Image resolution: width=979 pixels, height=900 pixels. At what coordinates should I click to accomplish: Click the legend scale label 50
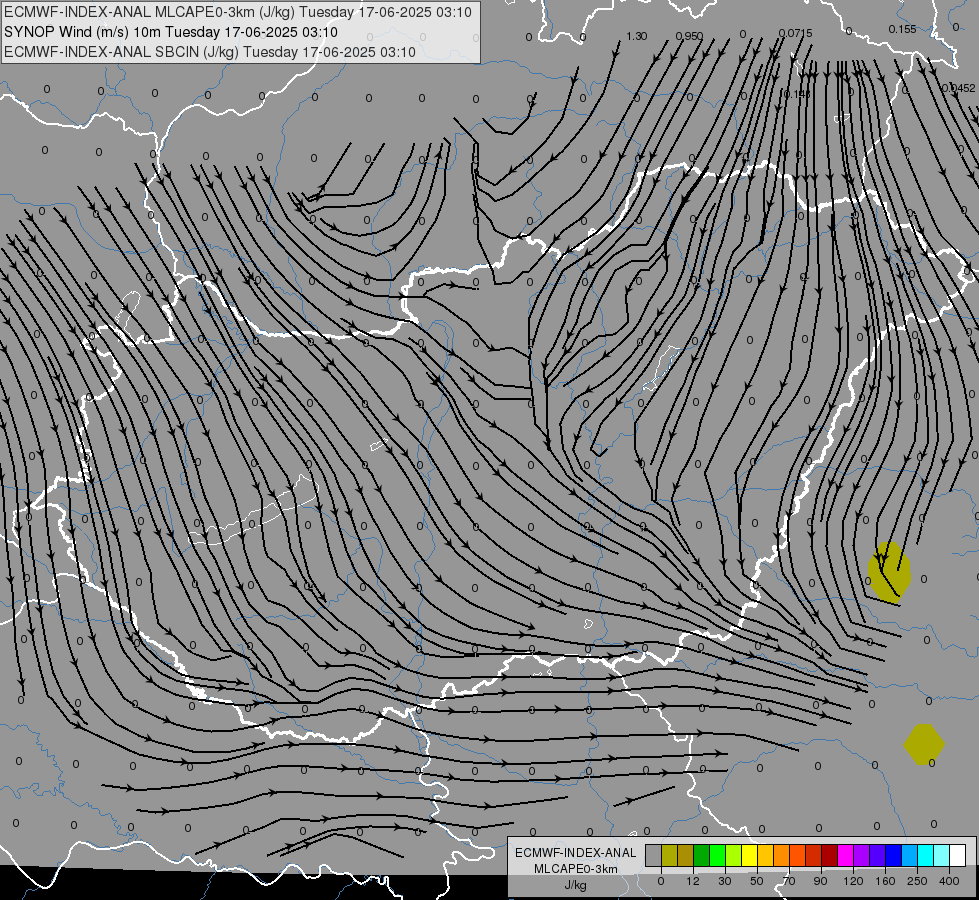click(757, 881)
